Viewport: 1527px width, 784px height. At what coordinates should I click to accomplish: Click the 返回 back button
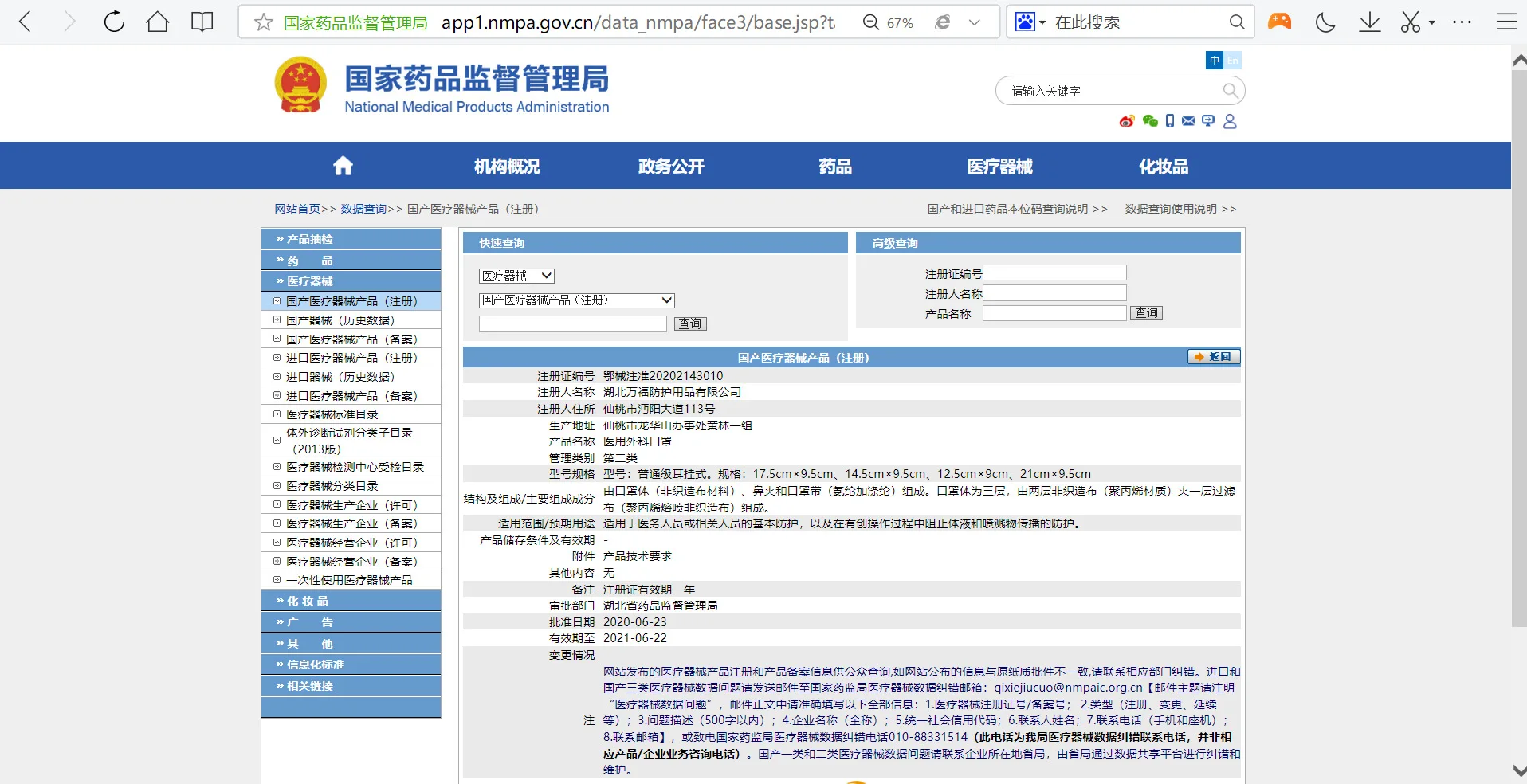(1214, 357)
